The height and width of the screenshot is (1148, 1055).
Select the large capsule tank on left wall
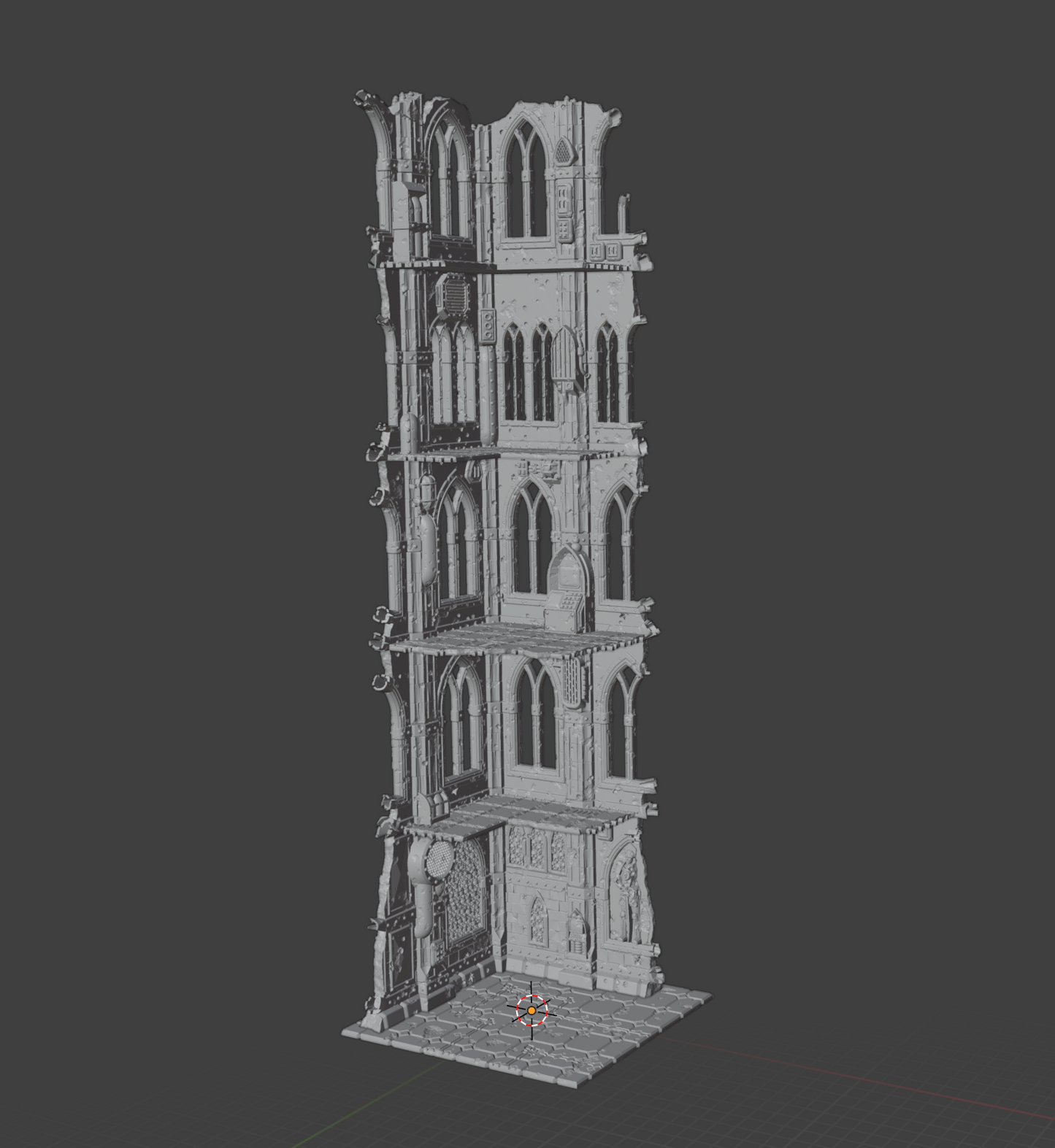426,547
